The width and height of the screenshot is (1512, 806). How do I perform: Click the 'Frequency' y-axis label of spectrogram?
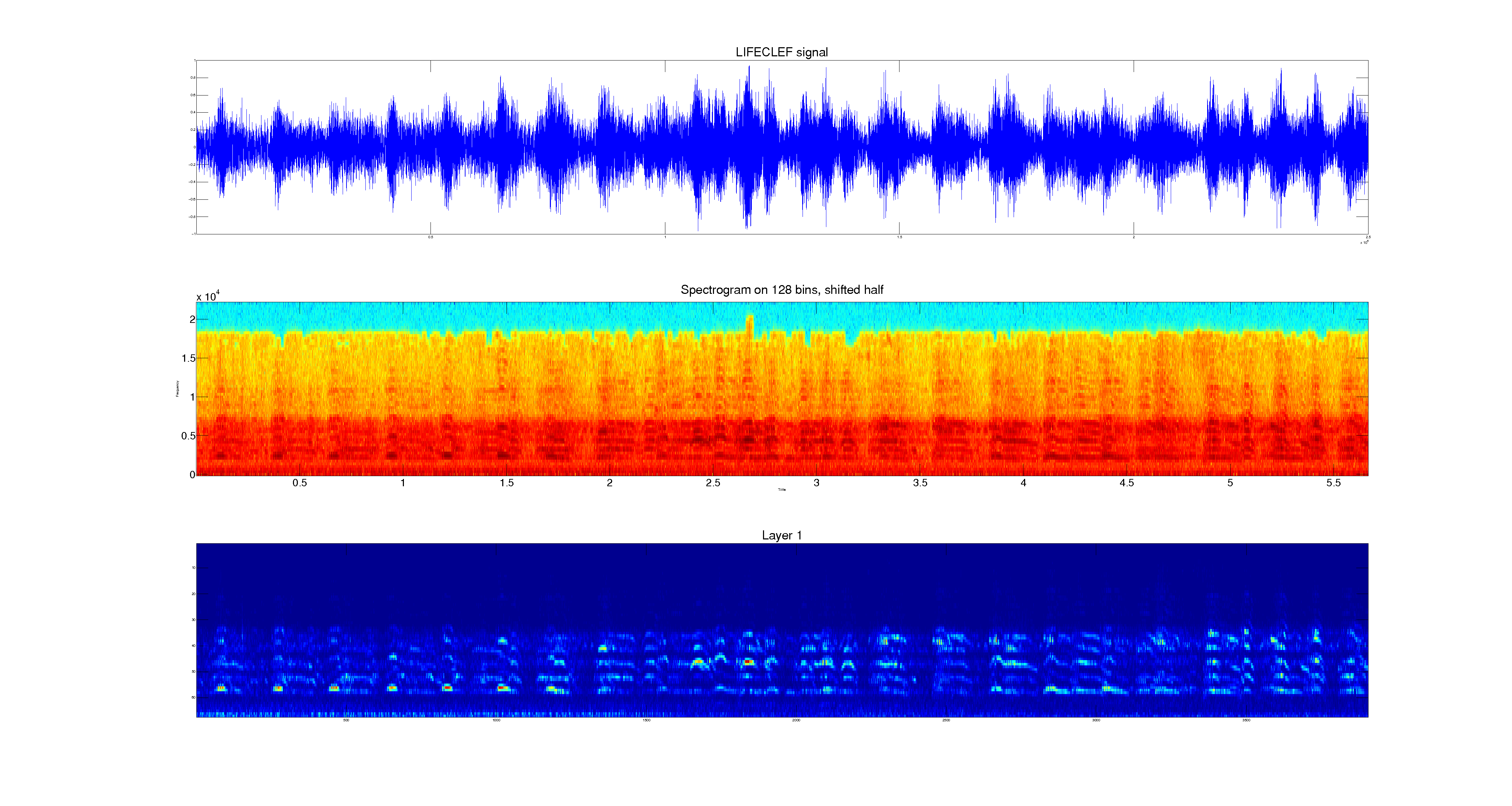point(177,389)
